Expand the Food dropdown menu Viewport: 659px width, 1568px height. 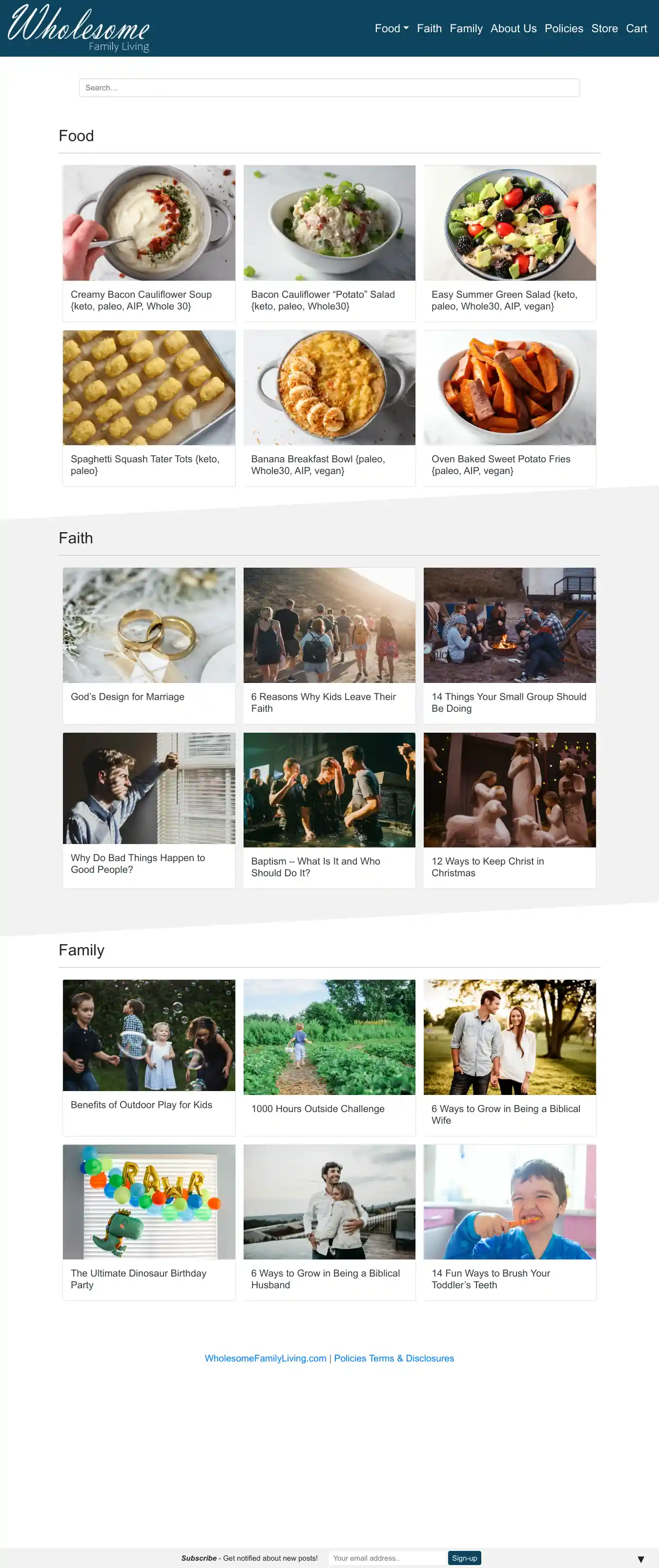391,29
